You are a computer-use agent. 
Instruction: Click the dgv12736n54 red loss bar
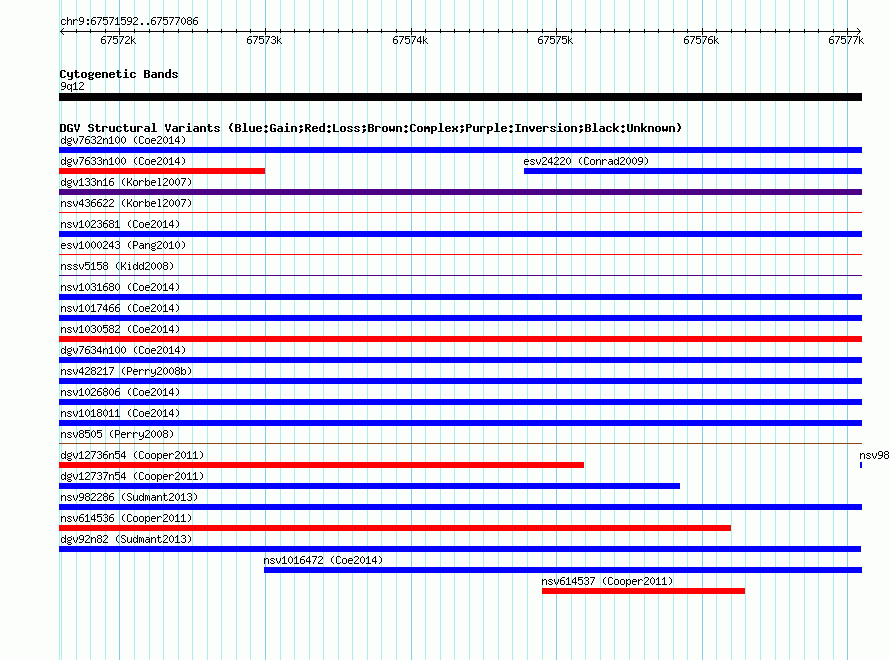321,465
